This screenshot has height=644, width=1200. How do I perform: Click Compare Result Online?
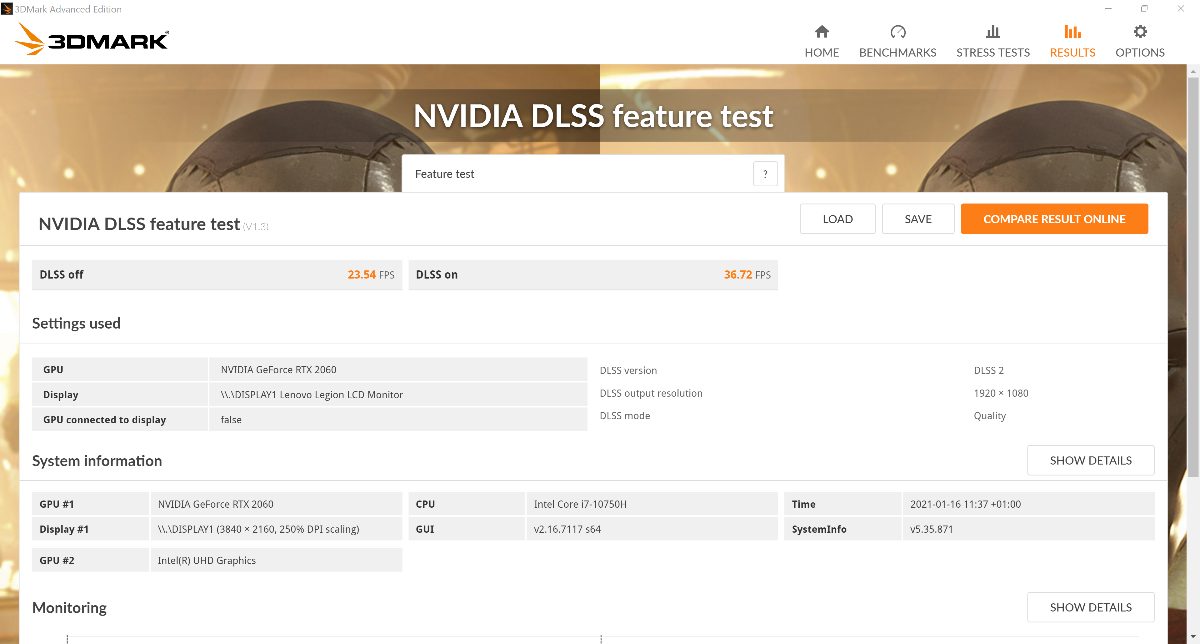pyautogui.click(x=1054, y=219)
